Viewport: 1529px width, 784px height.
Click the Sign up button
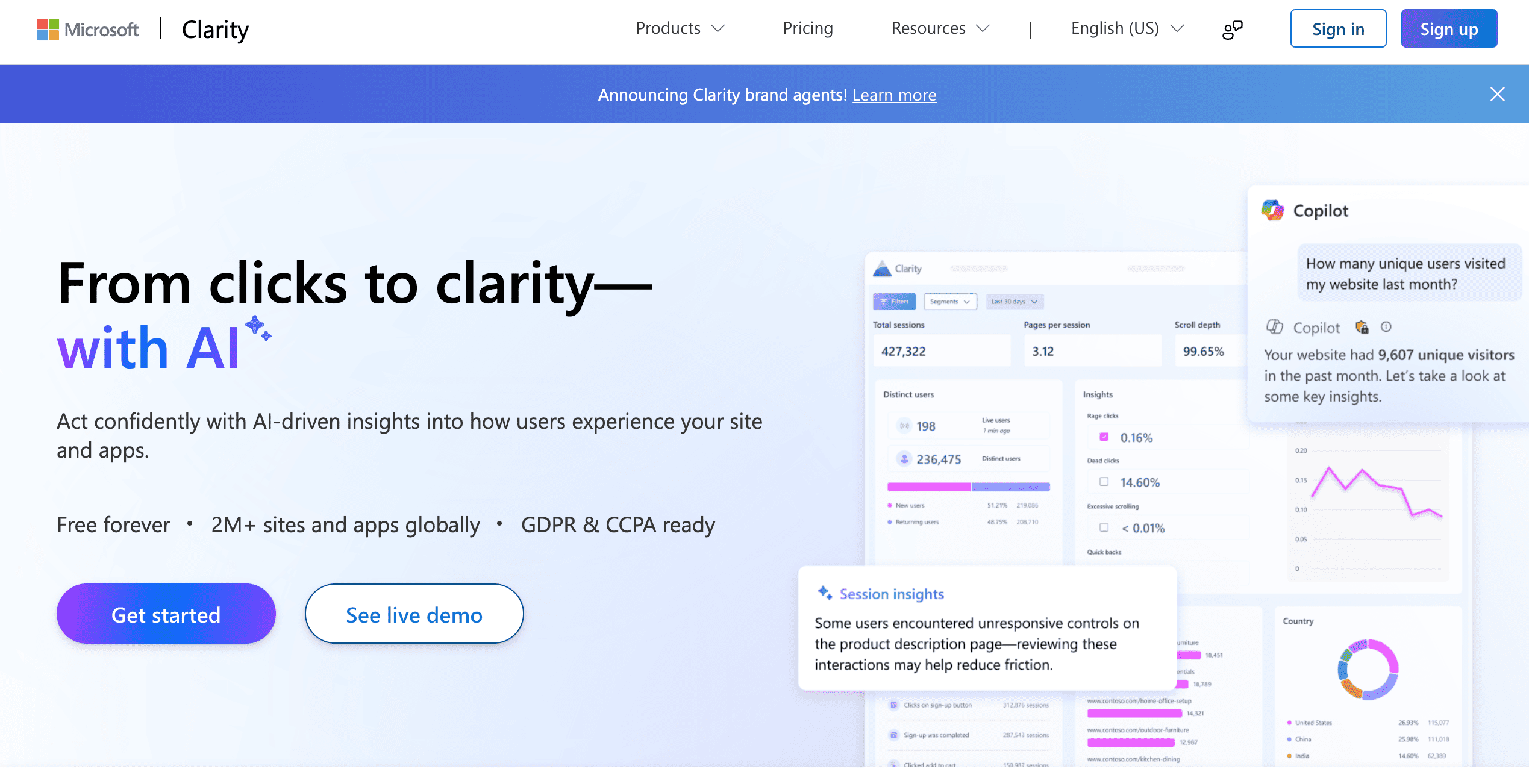click(x=1449, y=28)
